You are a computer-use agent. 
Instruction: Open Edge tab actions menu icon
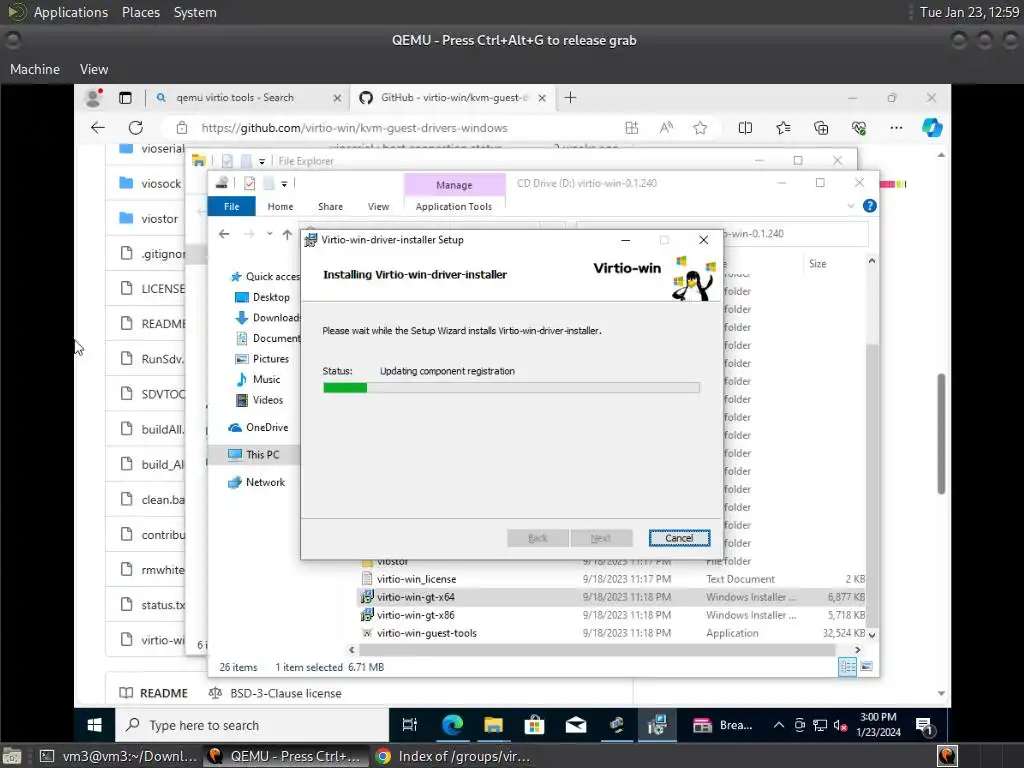click(x=125, y=98)
